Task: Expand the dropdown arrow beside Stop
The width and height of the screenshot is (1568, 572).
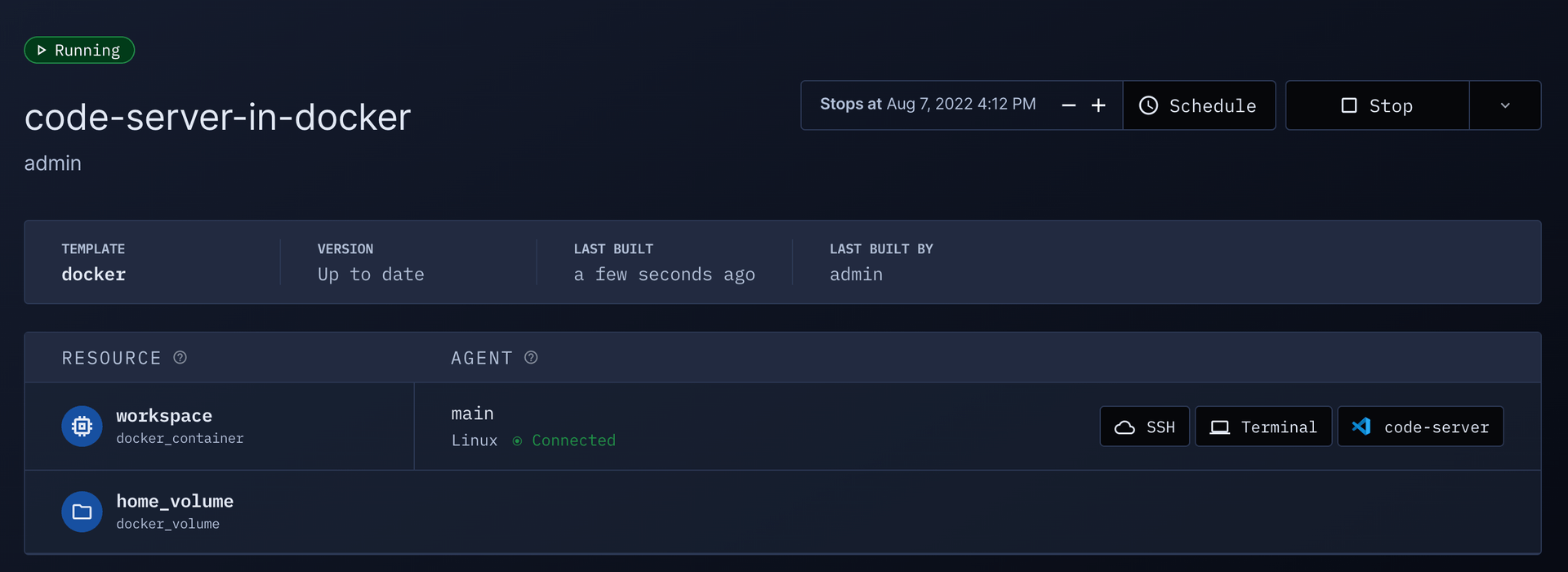Action: pyautogui.click(x=1505, y=105)
